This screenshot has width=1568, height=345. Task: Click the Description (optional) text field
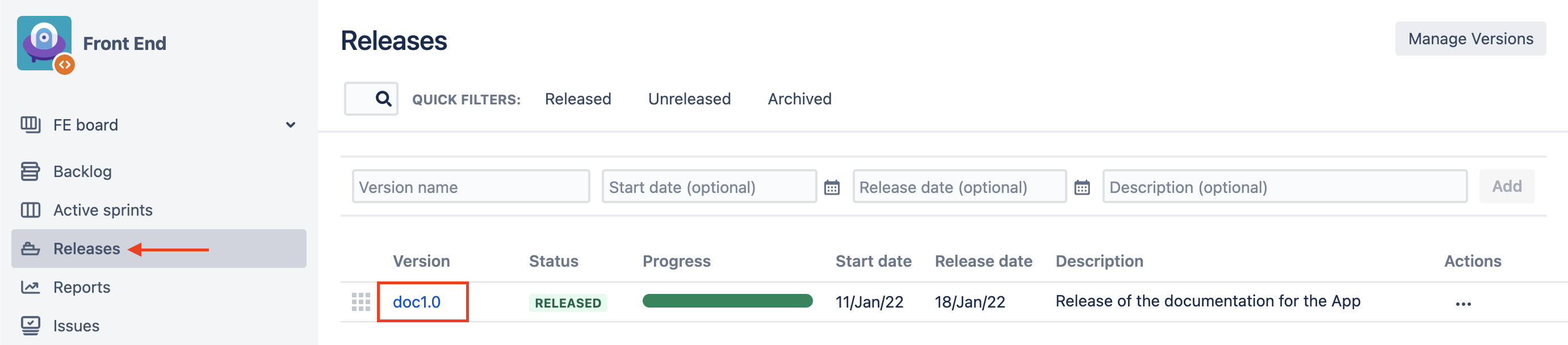tap(1284, 187)
